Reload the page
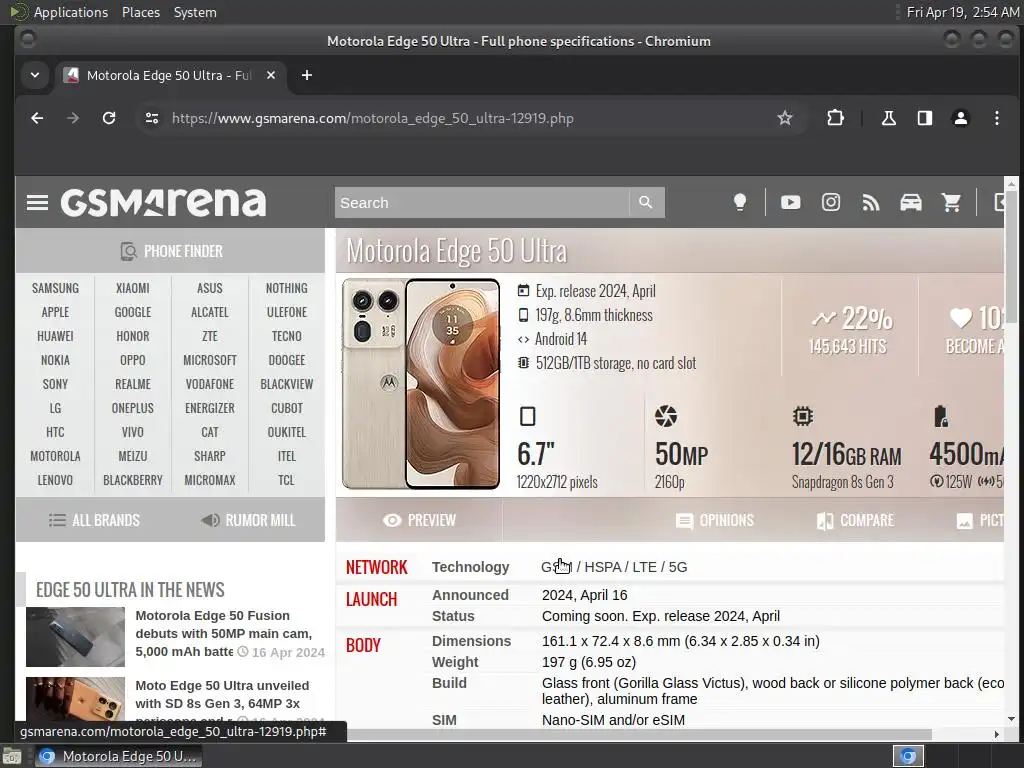This screenshot has height=768, width=1024. 109,118
